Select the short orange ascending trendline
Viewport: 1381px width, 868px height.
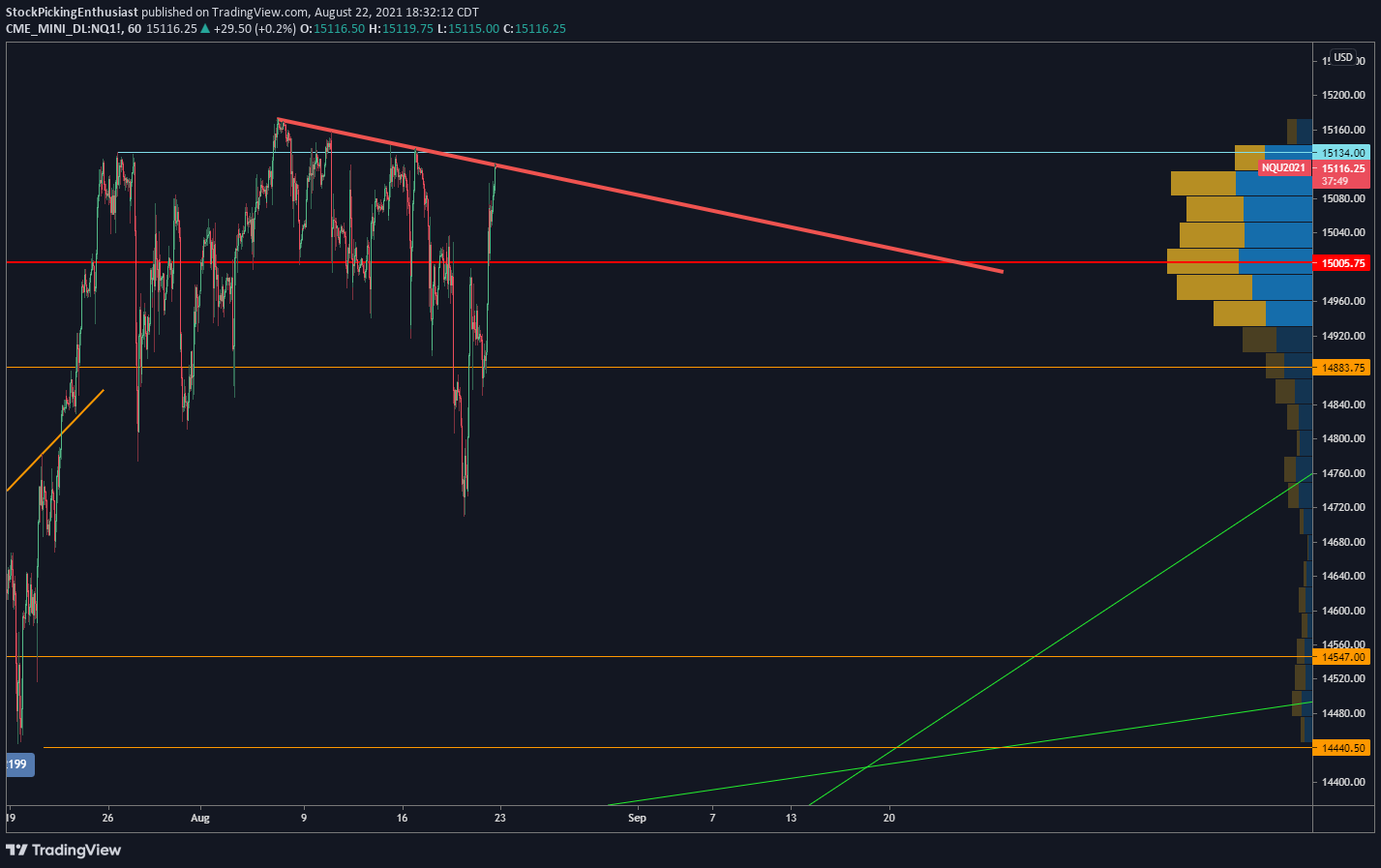point(55,440)
